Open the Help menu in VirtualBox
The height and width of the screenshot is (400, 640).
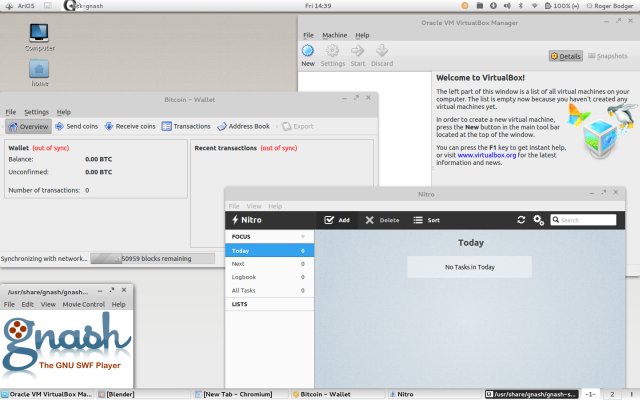click(x=362, y=36)
